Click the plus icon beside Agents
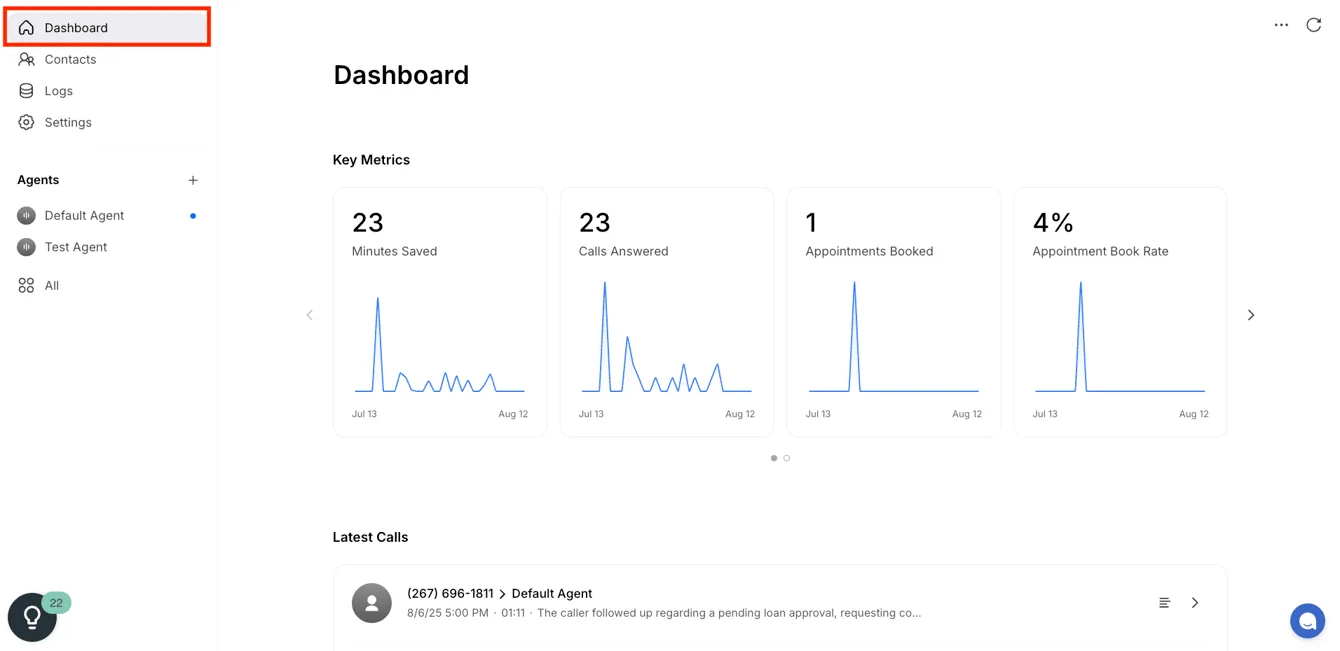This screenshot has width=1340, height=651. 193,180
